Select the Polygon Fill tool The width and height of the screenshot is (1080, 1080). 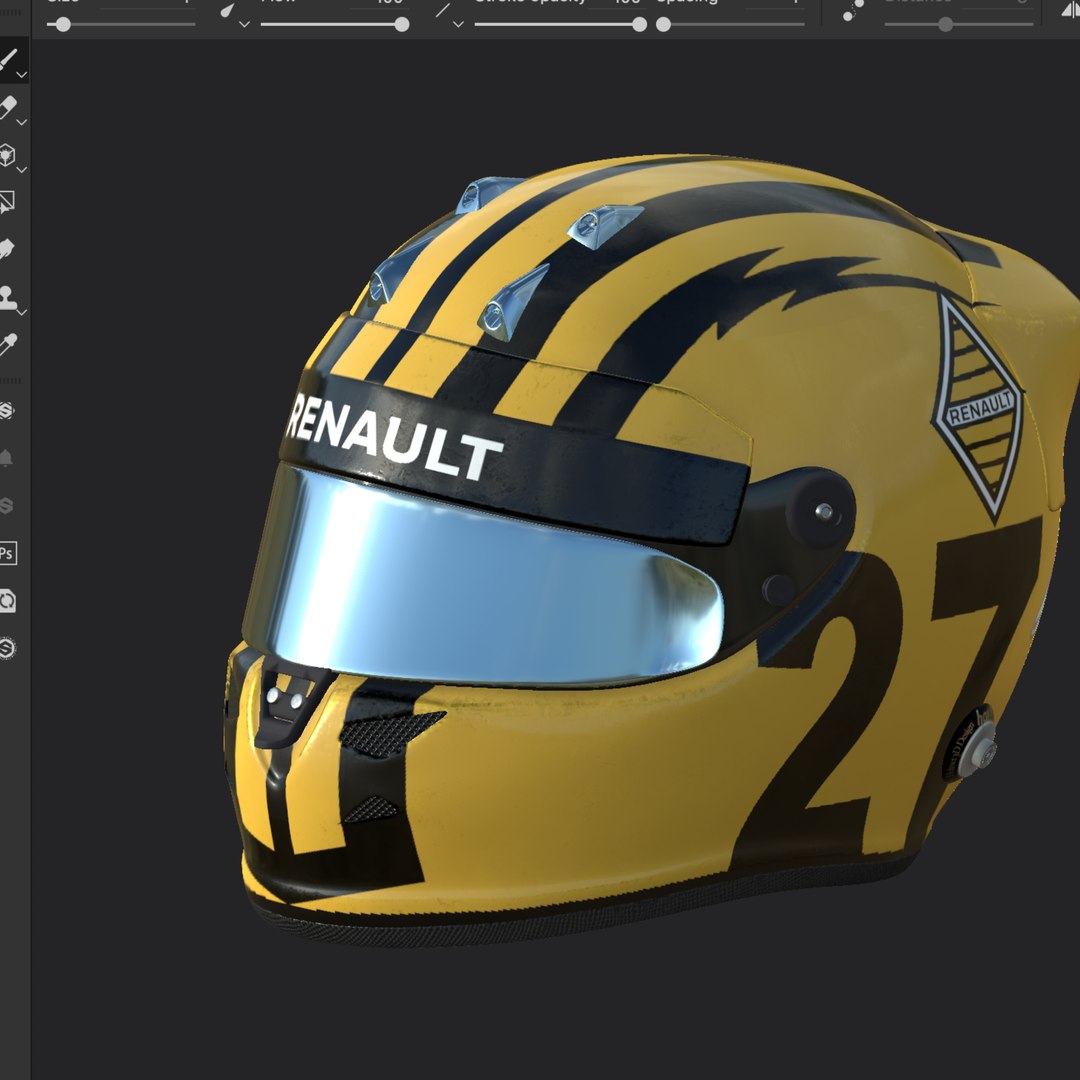tap(7, 202)
